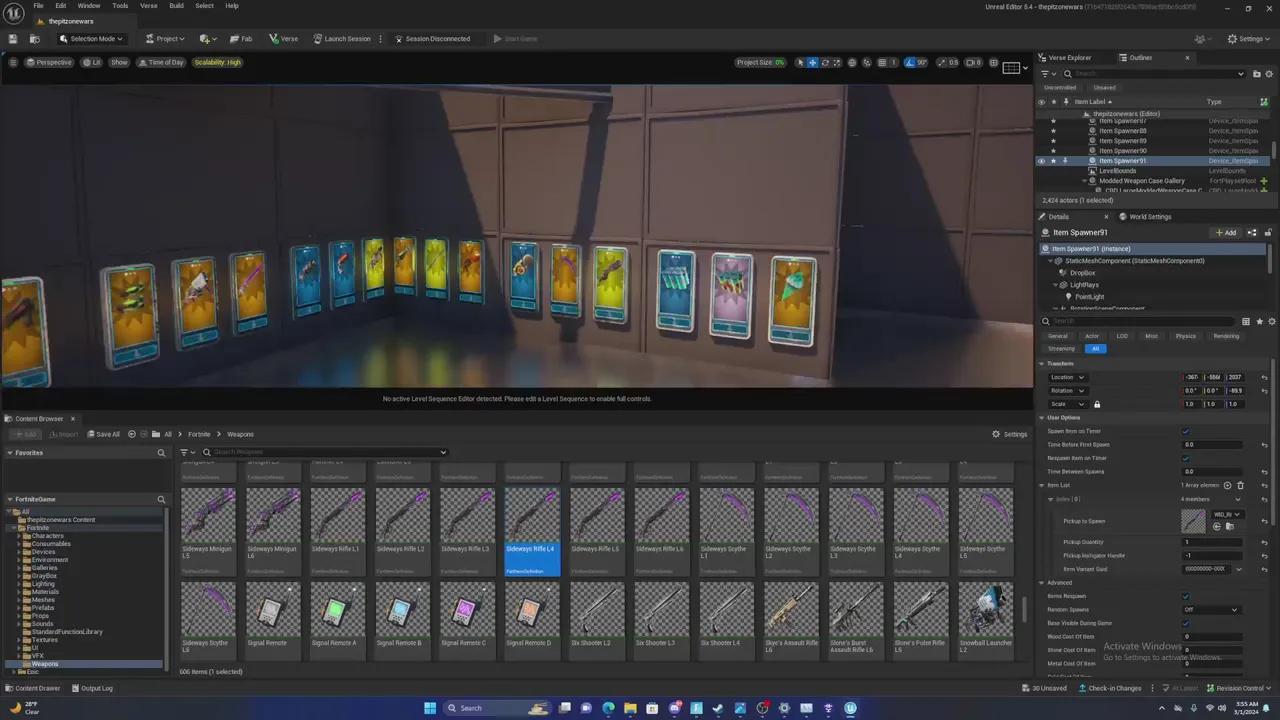Click the Details property matrix grid icon
The width and height of the screenshot is (1280, 720).
[1246, 321]
